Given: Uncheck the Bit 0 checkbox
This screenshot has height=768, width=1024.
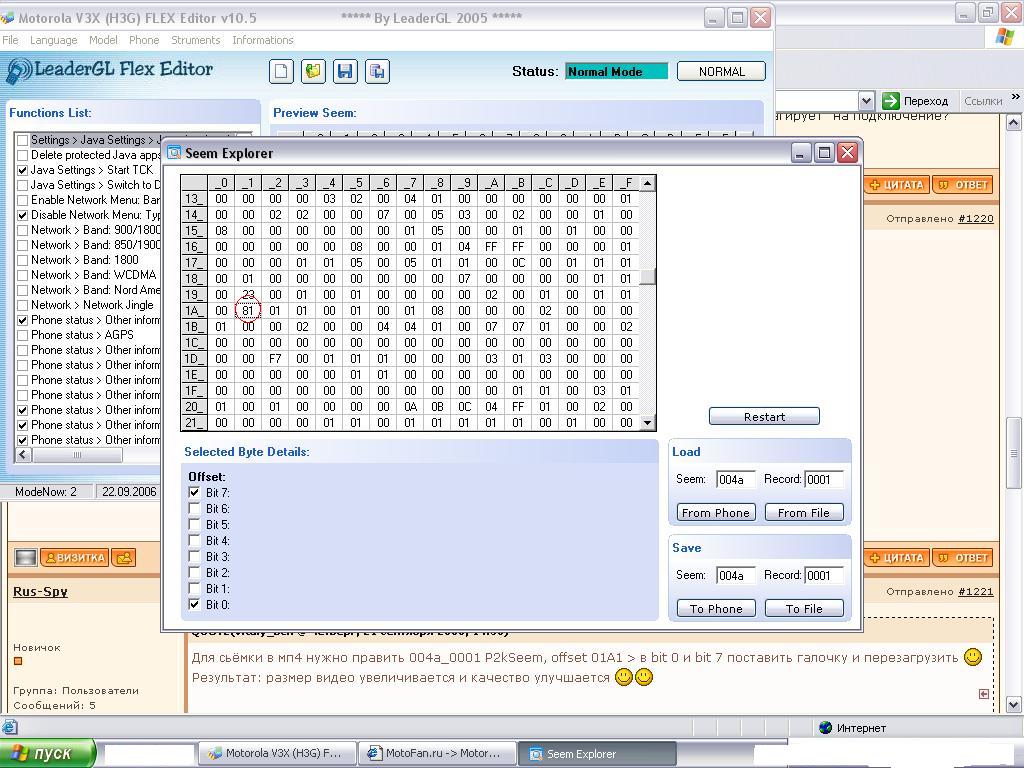Looking at the screenshot, I should [194, 605].
